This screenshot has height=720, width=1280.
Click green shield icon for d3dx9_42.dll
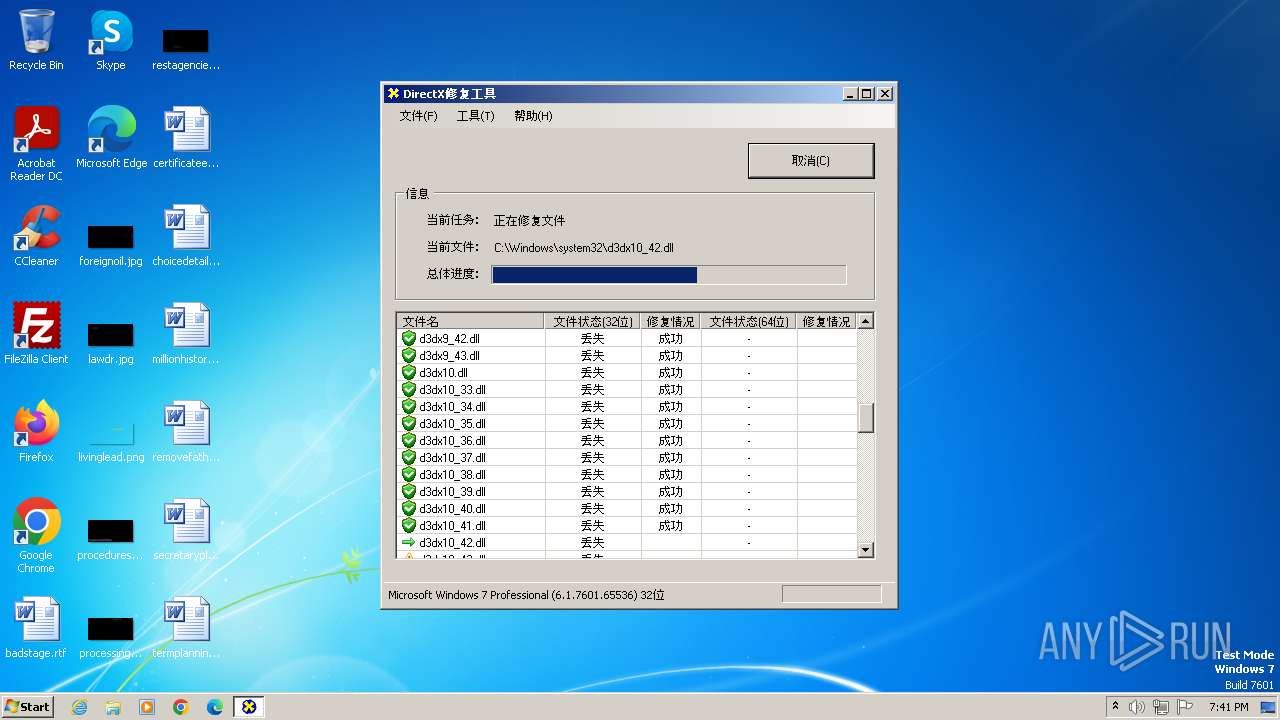coord(409,339)
